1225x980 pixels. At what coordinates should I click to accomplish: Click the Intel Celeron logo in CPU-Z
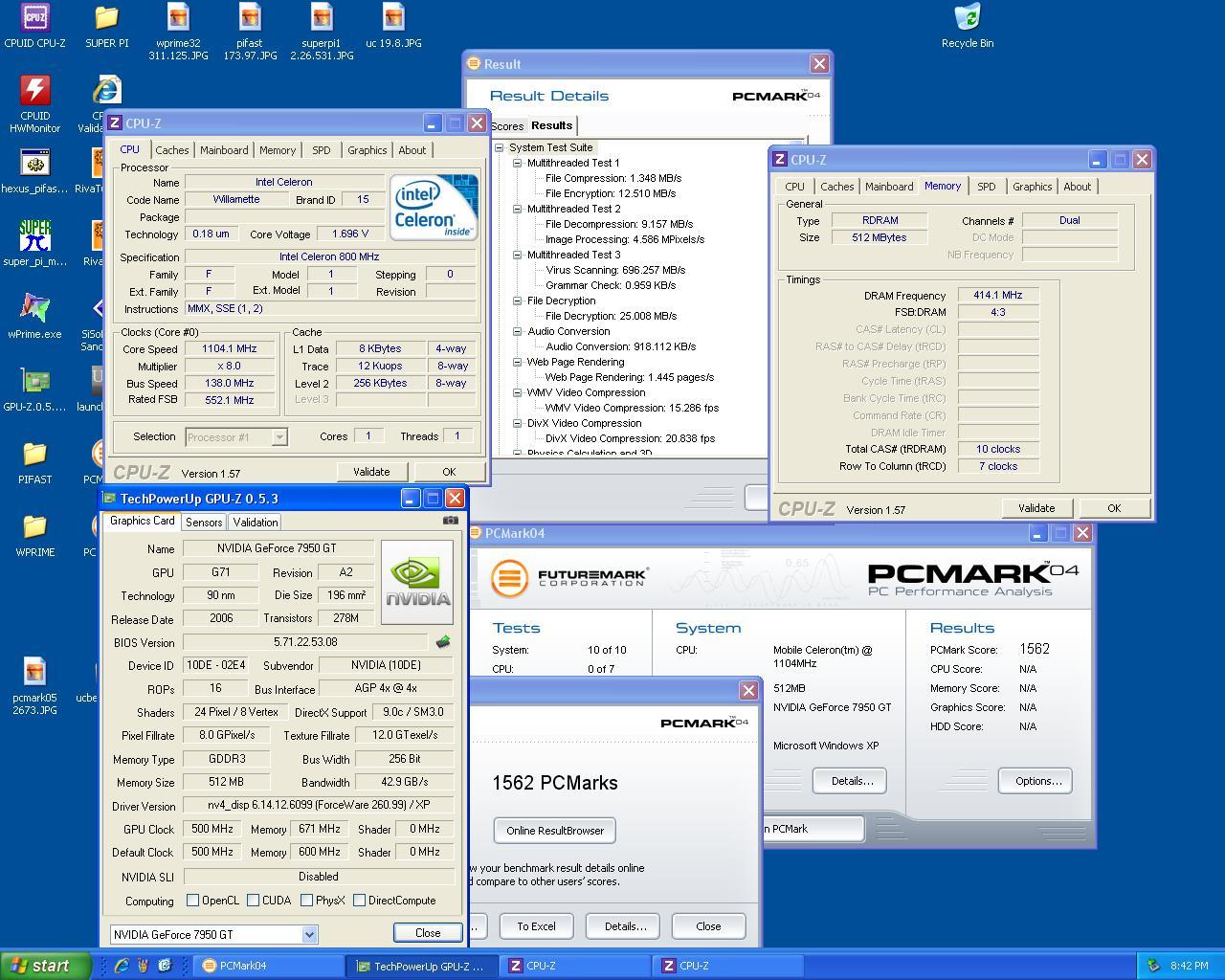click(x=434, y=207)
